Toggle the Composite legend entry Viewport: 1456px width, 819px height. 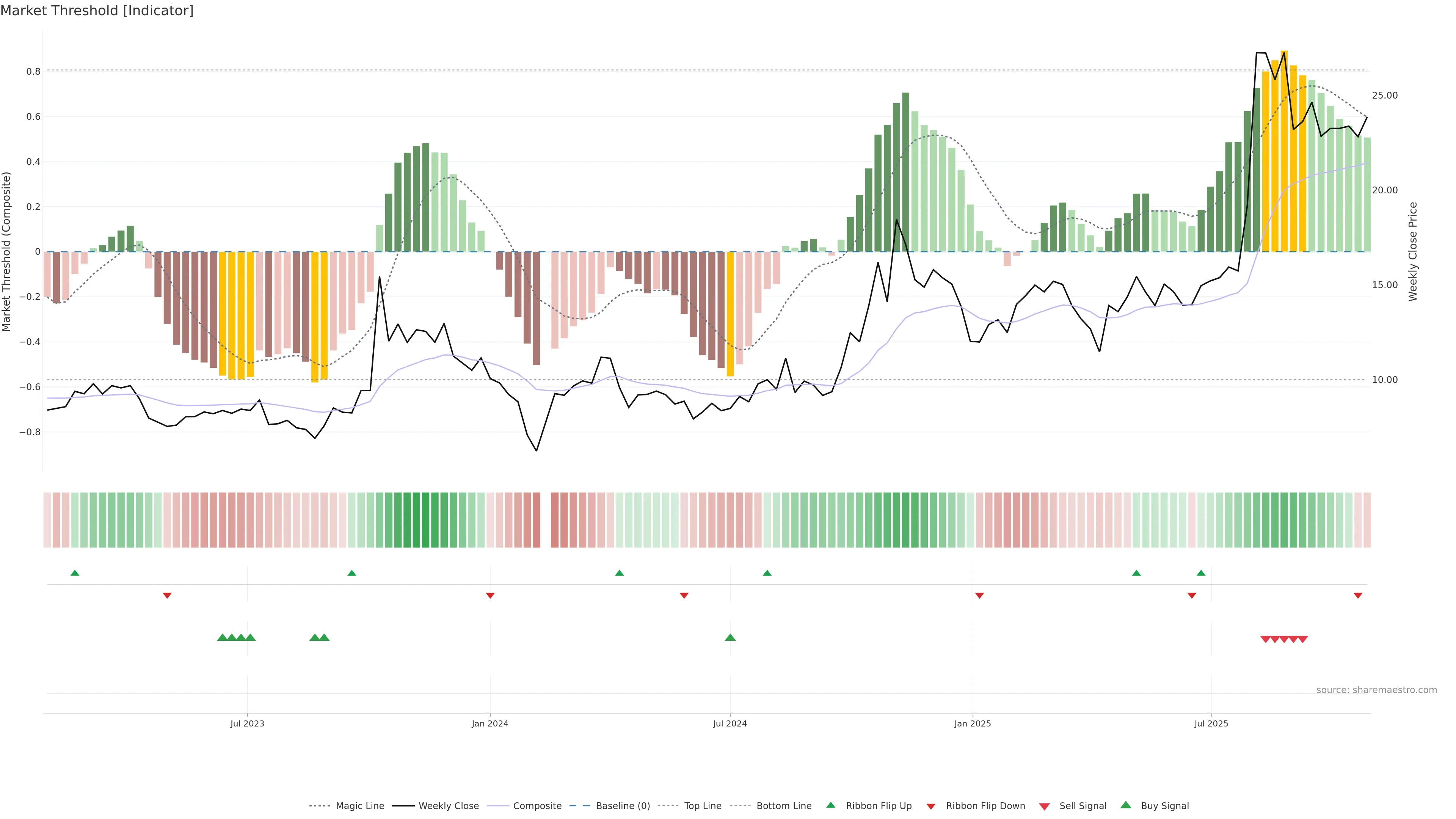pos(537,806)
